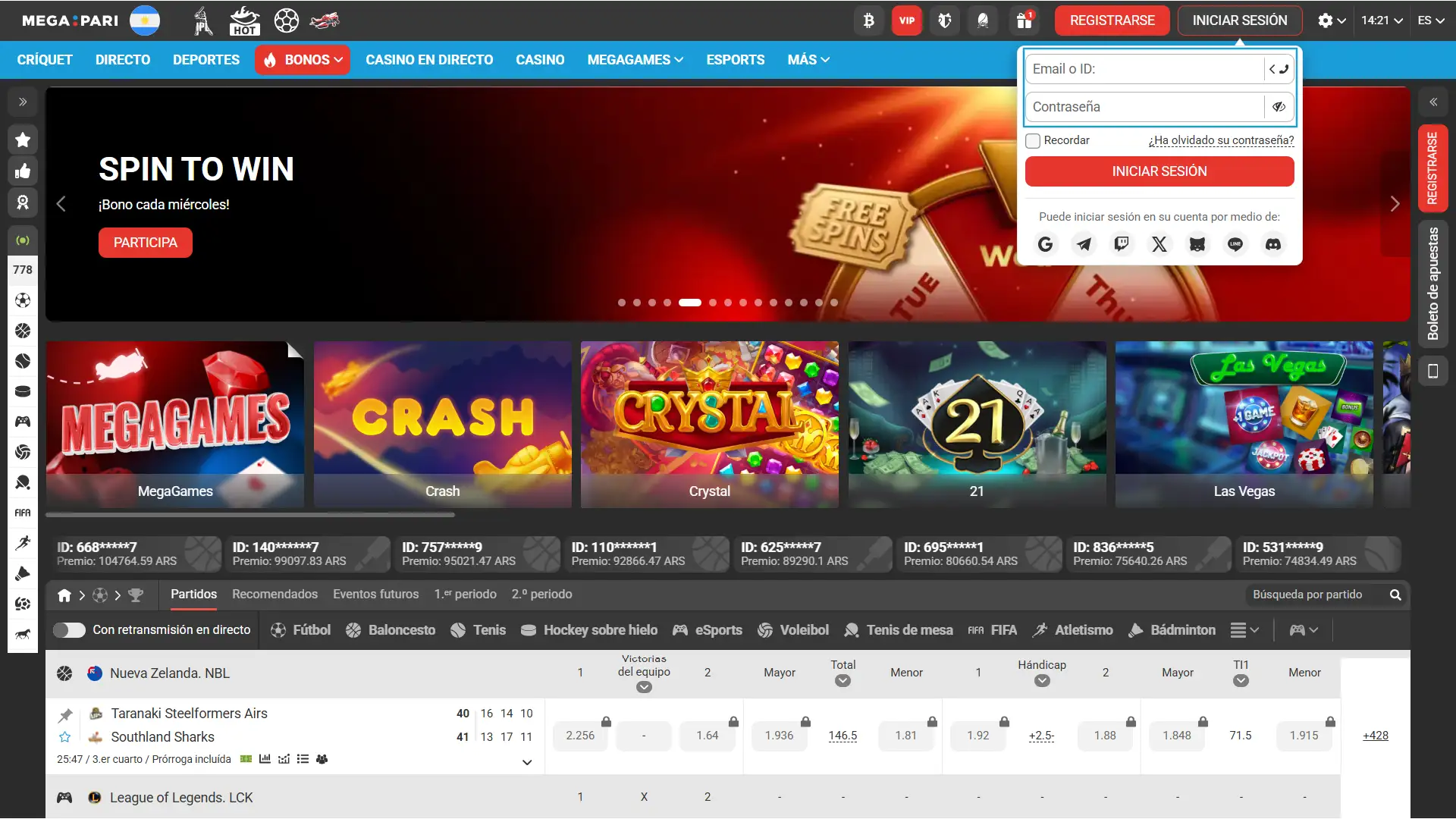
Task: Open the airplane crash game icon
Action: click(325, 20)
